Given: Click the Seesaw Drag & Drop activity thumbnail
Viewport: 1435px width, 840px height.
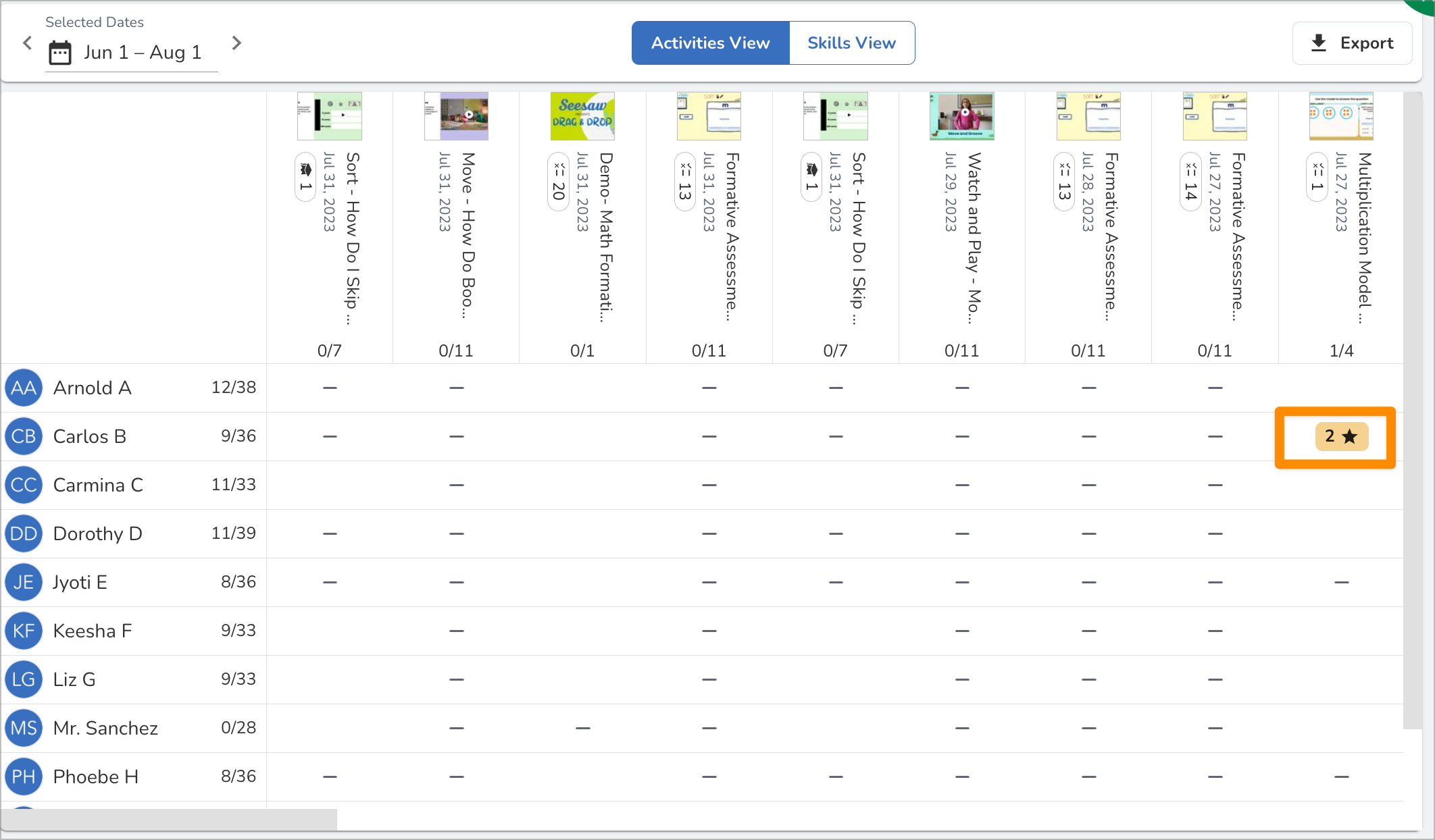Looking at the screenshot, I should 582,116.
